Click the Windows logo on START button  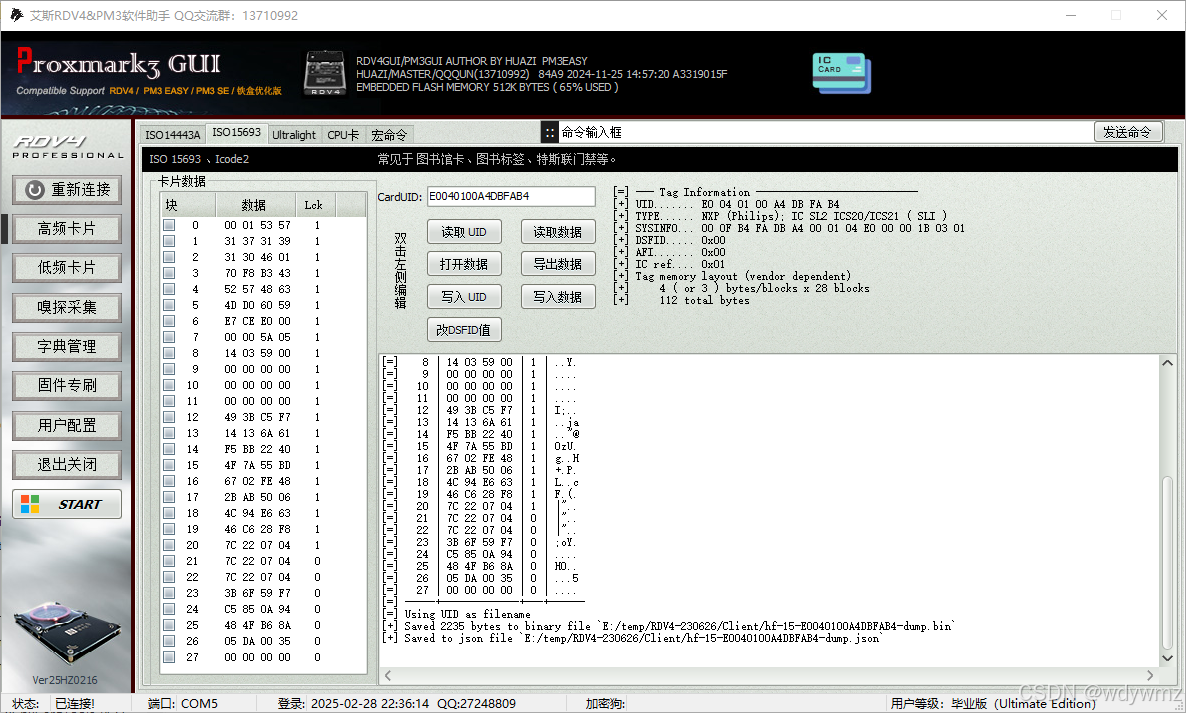tap(30, 504)
